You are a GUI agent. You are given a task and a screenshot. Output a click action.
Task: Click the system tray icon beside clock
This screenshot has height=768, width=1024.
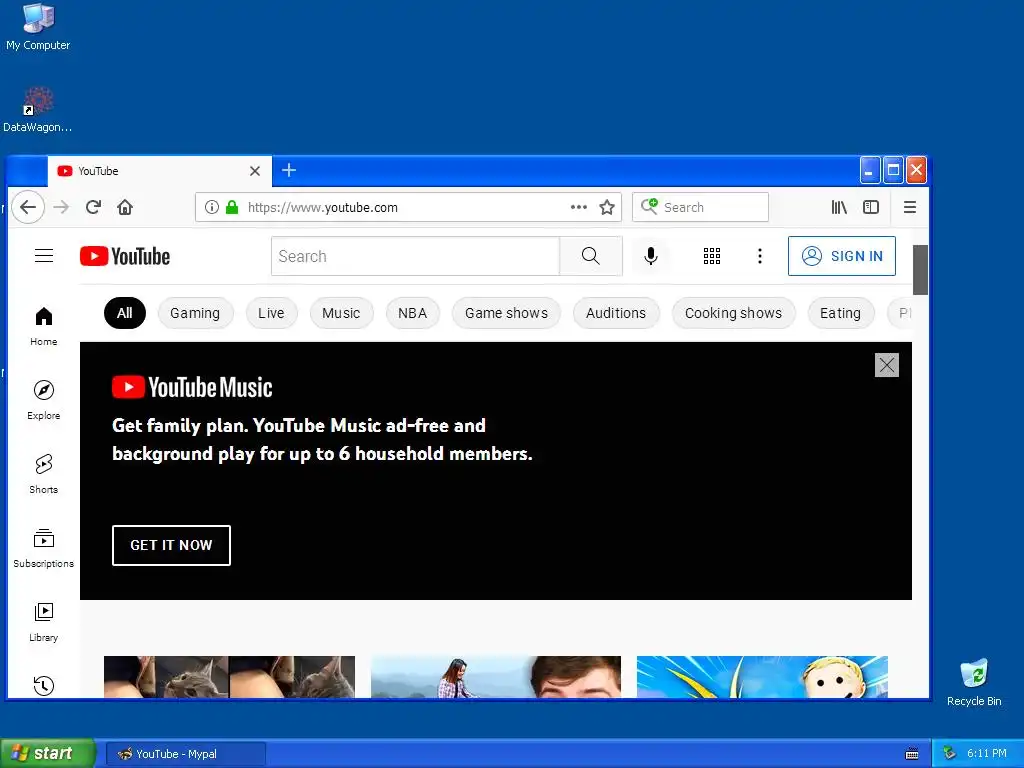[950, 754]
